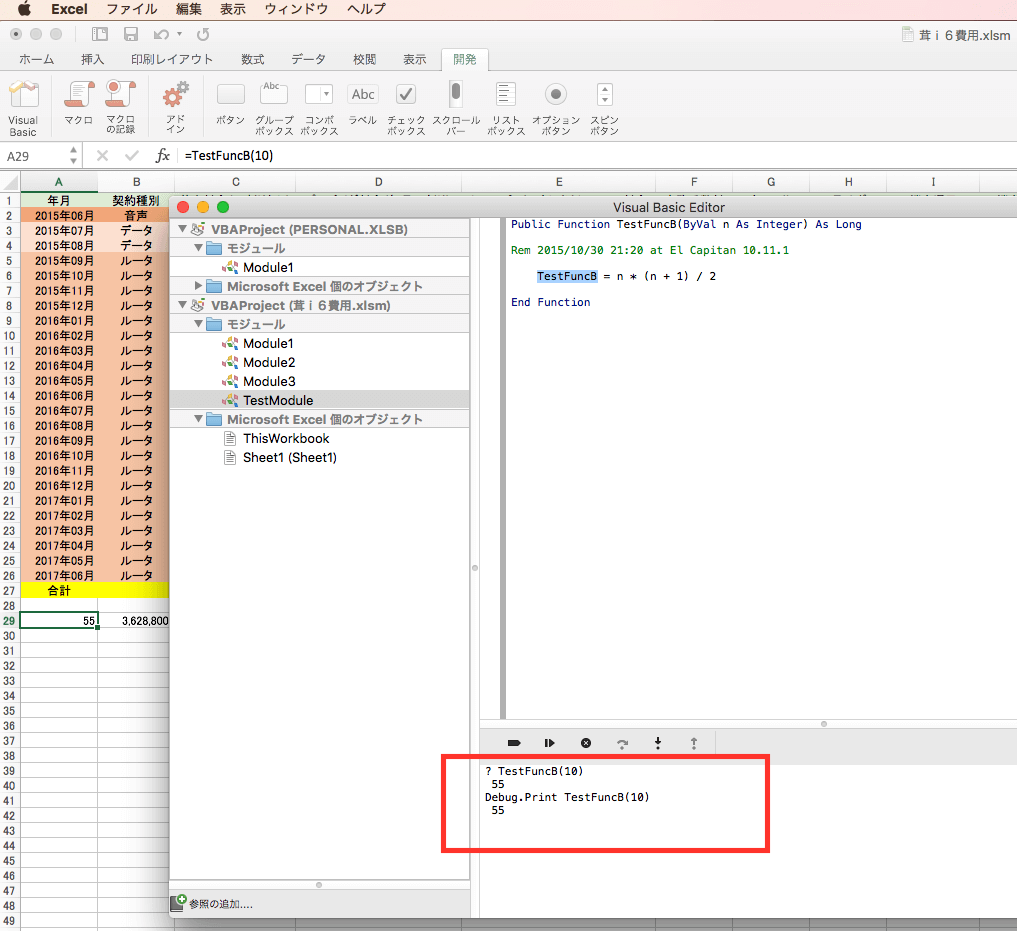
Task: Click the TestFuncB assignment line in code
Action: click(627, 276)
